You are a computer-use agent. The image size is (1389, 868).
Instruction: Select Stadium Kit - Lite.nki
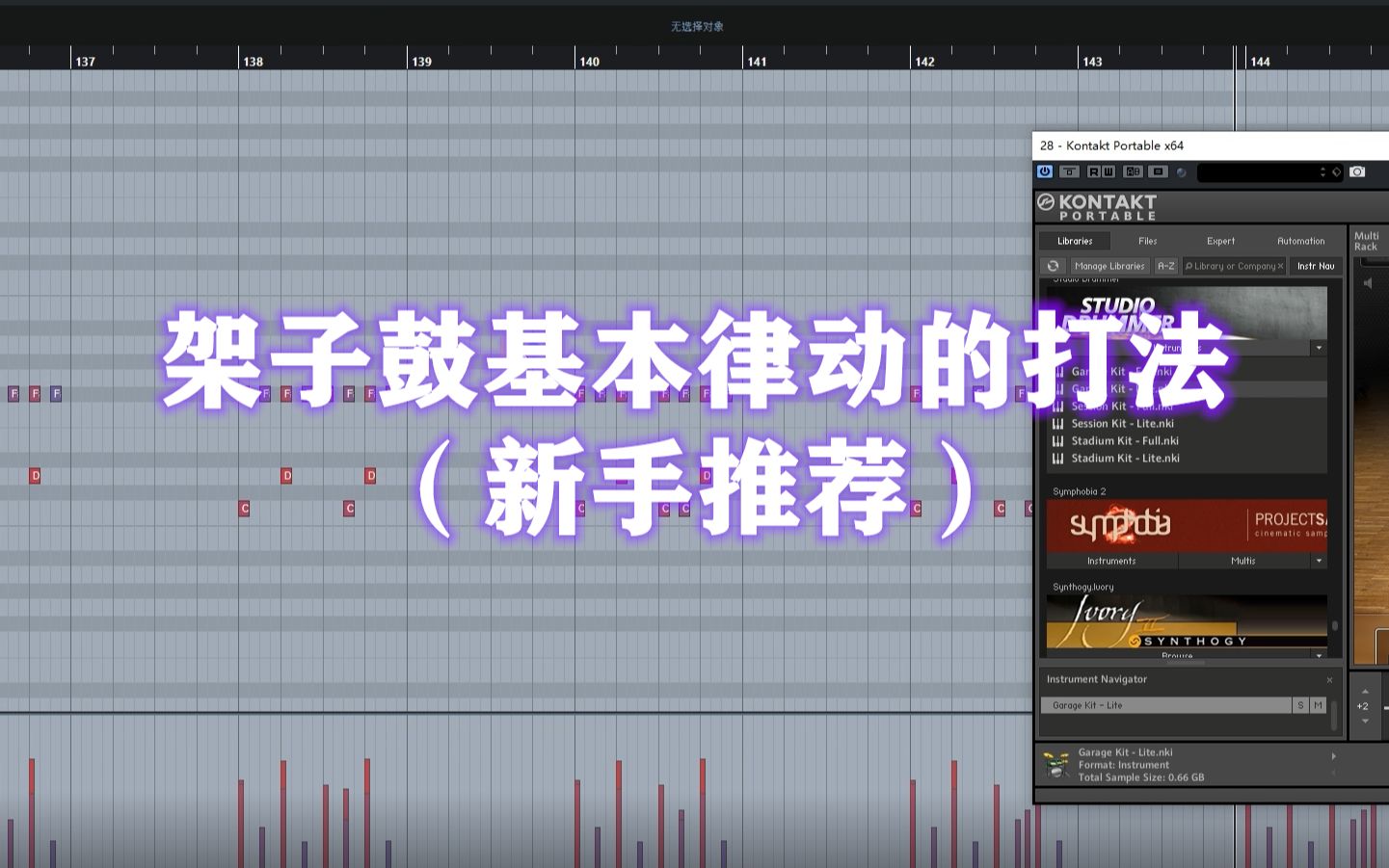click(x=1125, y=459)
